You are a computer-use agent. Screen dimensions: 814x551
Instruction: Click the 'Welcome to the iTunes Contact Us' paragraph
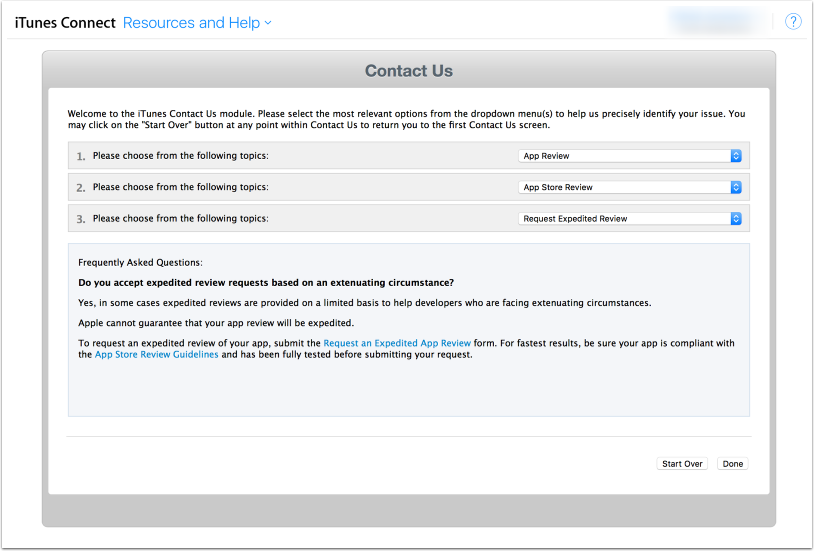[406, 119]
